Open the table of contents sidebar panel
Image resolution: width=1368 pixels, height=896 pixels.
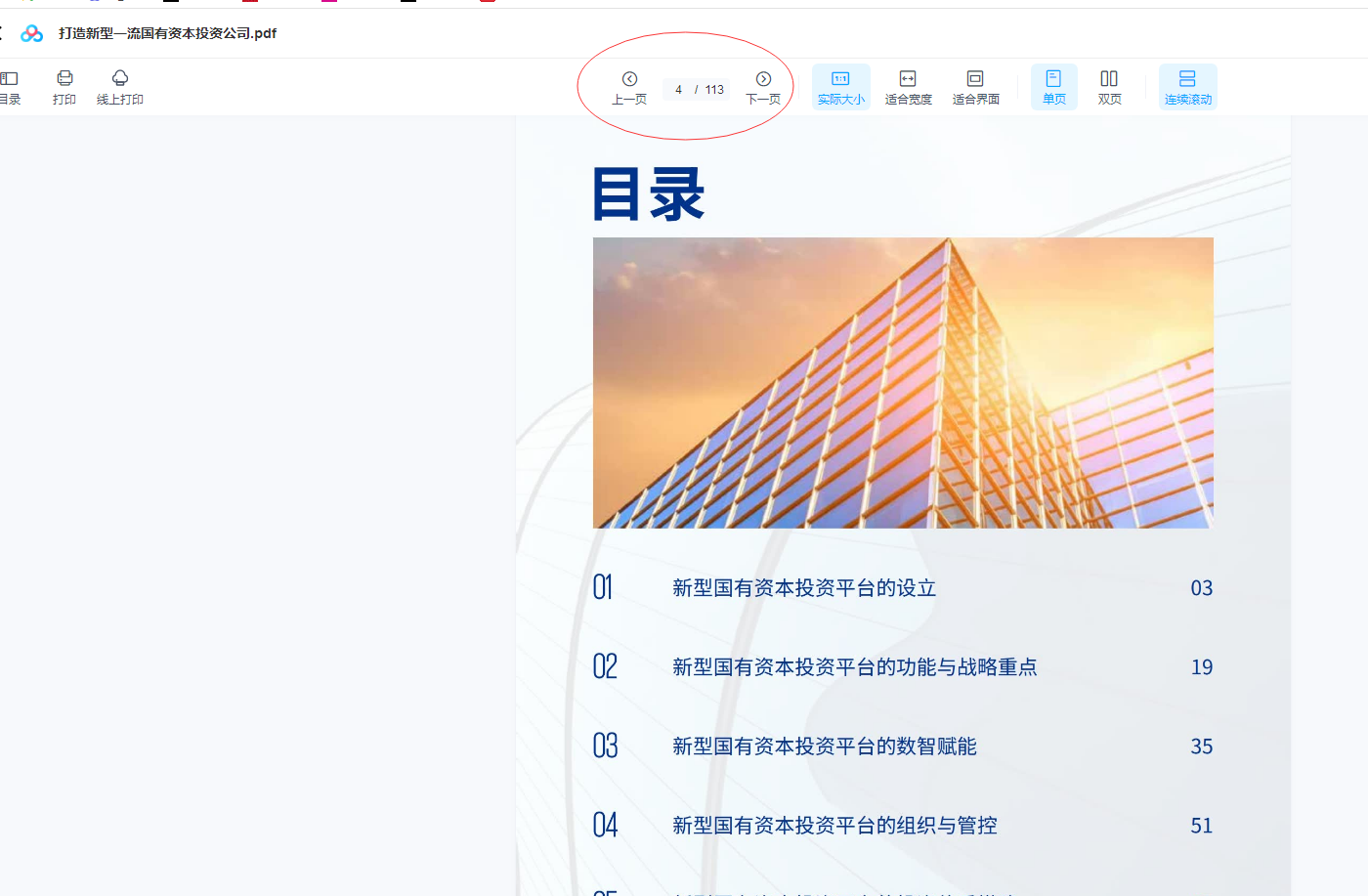(x=10, y=86)
